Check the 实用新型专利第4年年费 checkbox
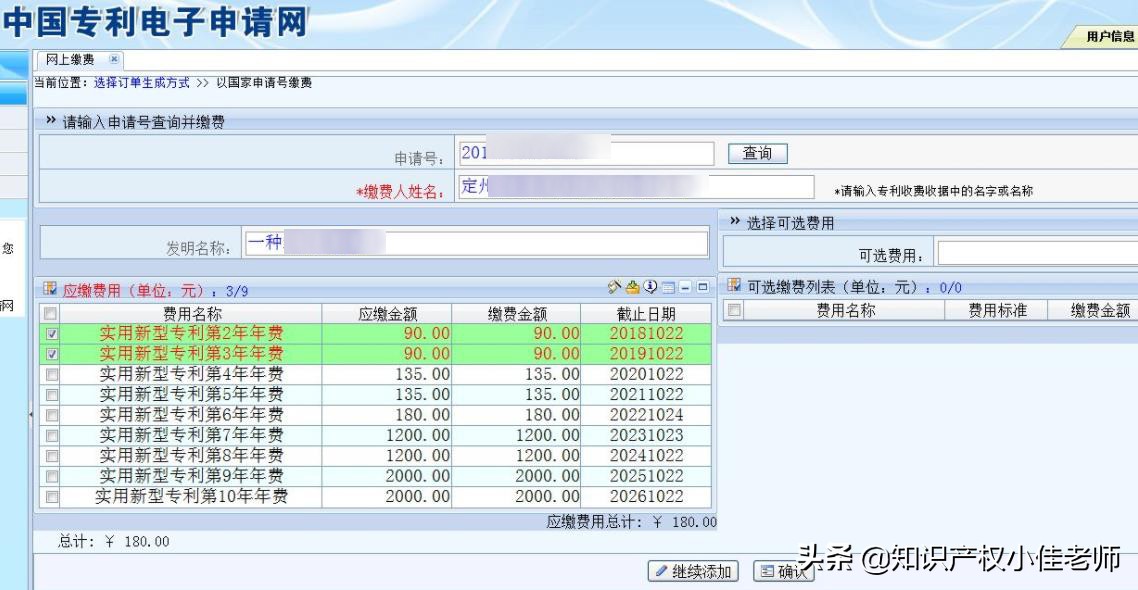Image resolution: width=1138 pixels, height=590 pixels. click(x=52, y=373)
